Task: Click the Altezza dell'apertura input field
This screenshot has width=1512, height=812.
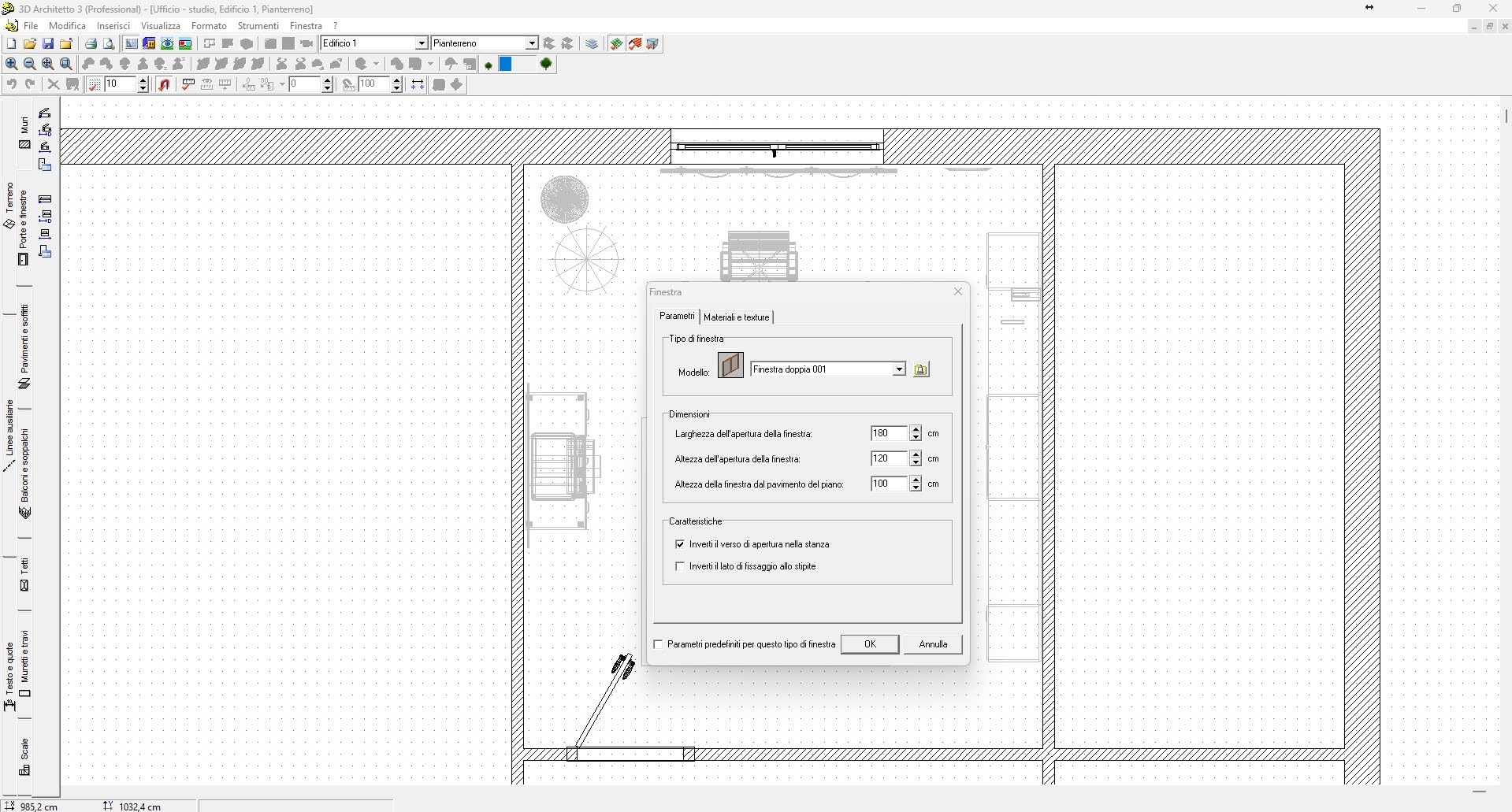Action: (x=890, y=459)
